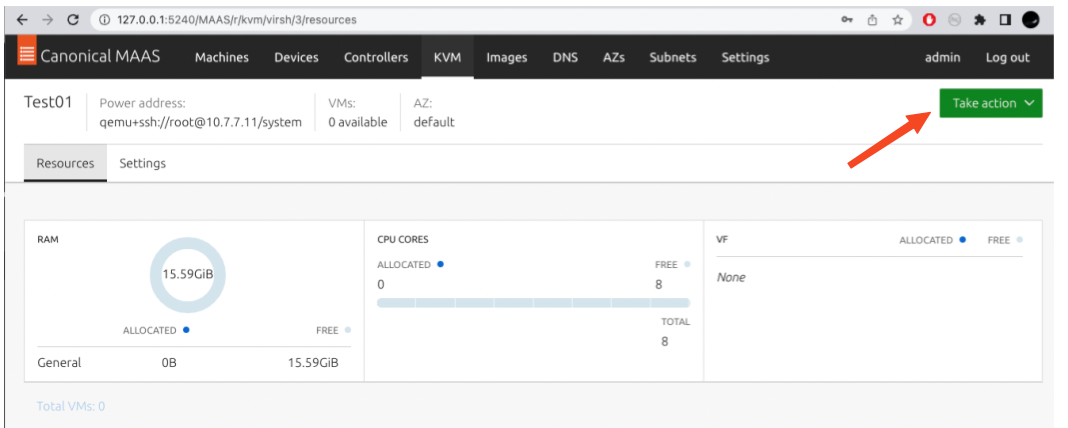
Task: Open Machines in the top navigation
Action: 221,57
